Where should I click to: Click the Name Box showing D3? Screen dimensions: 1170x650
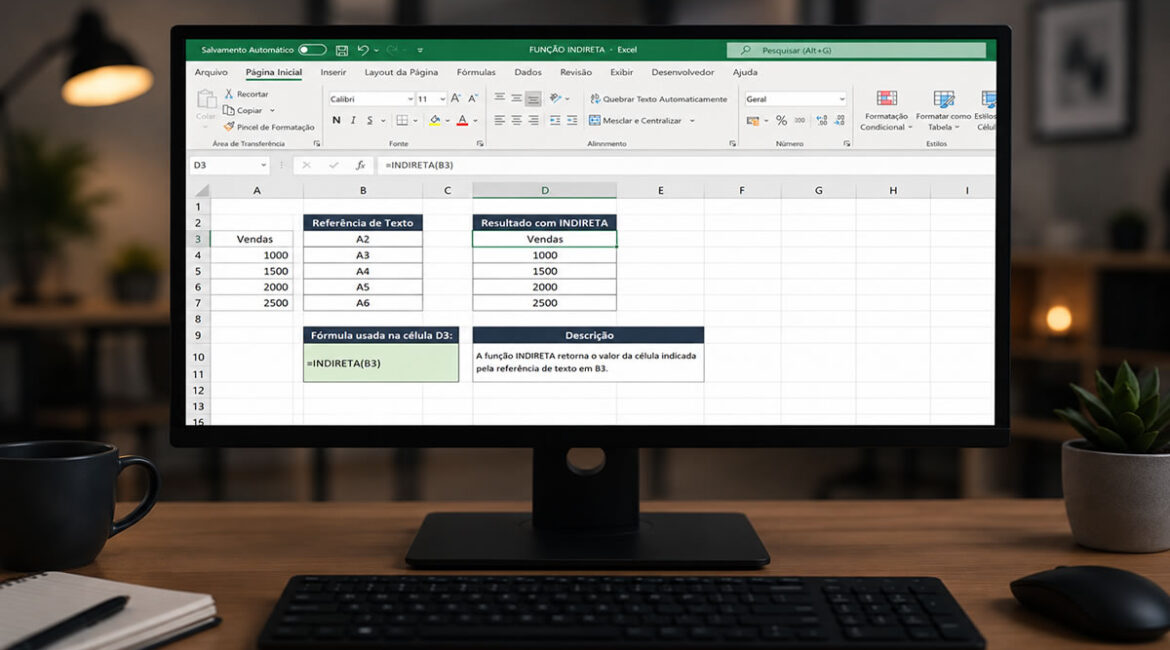[x=229, y=165]
